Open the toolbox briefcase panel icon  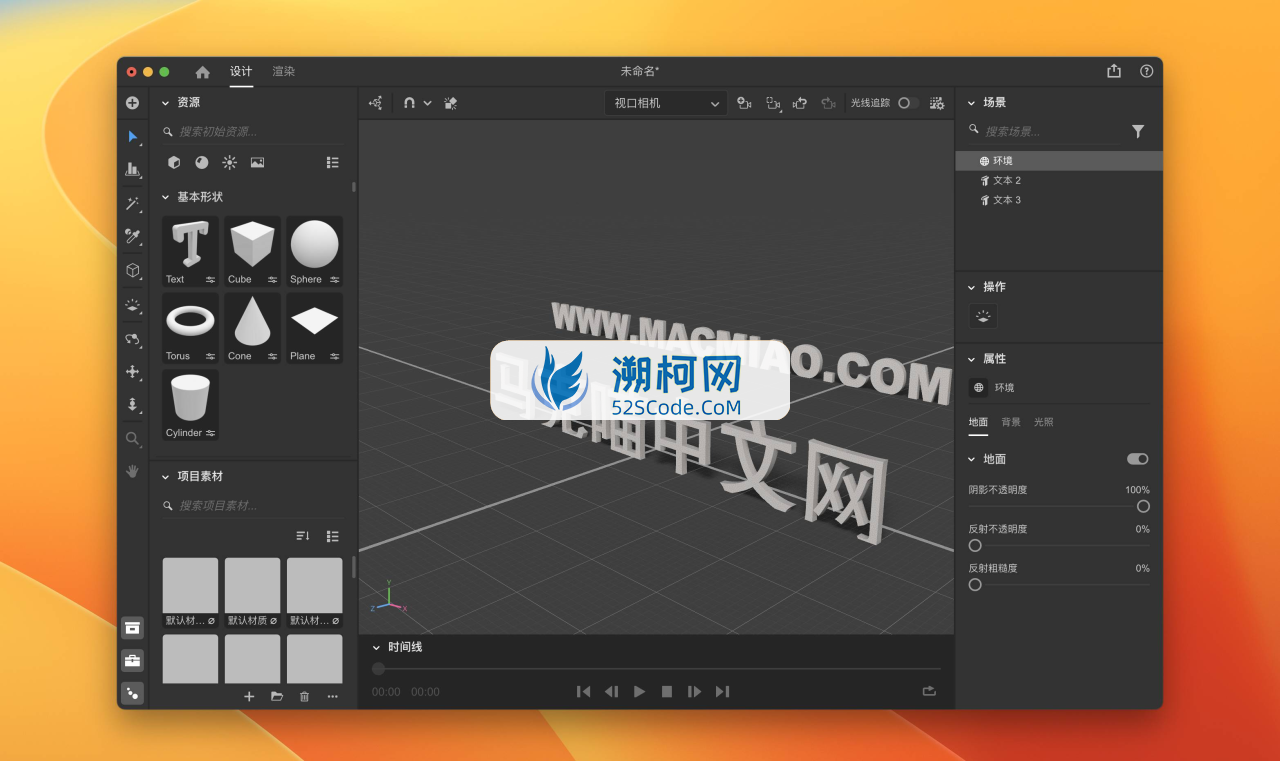(x=132, y=661)
